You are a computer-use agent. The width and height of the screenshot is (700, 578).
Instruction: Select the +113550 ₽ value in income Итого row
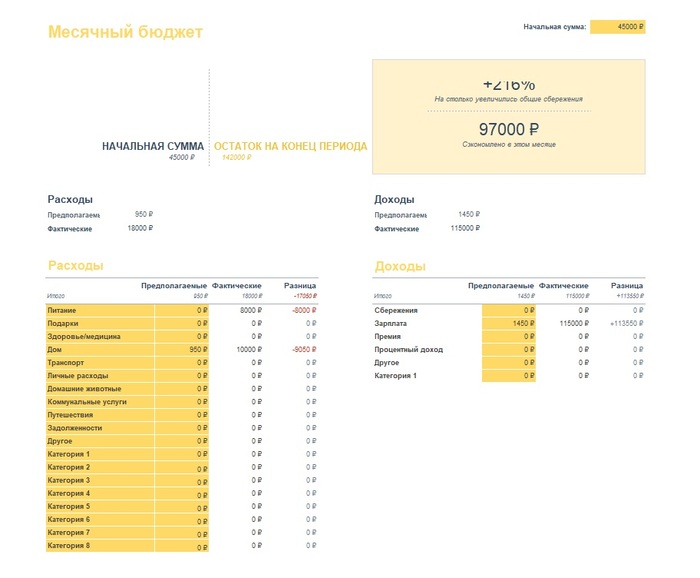click(x=630, y=296)
